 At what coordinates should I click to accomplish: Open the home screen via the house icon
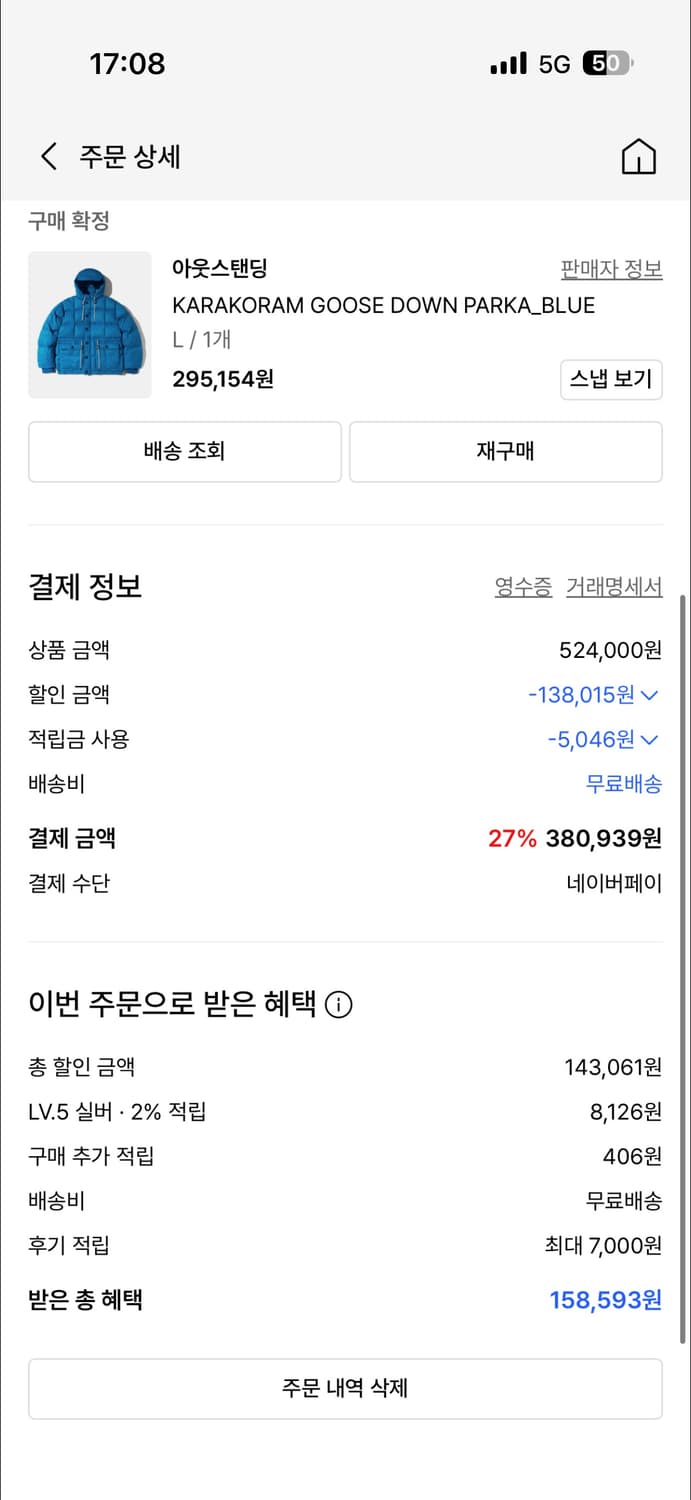(x=639, y=157)
